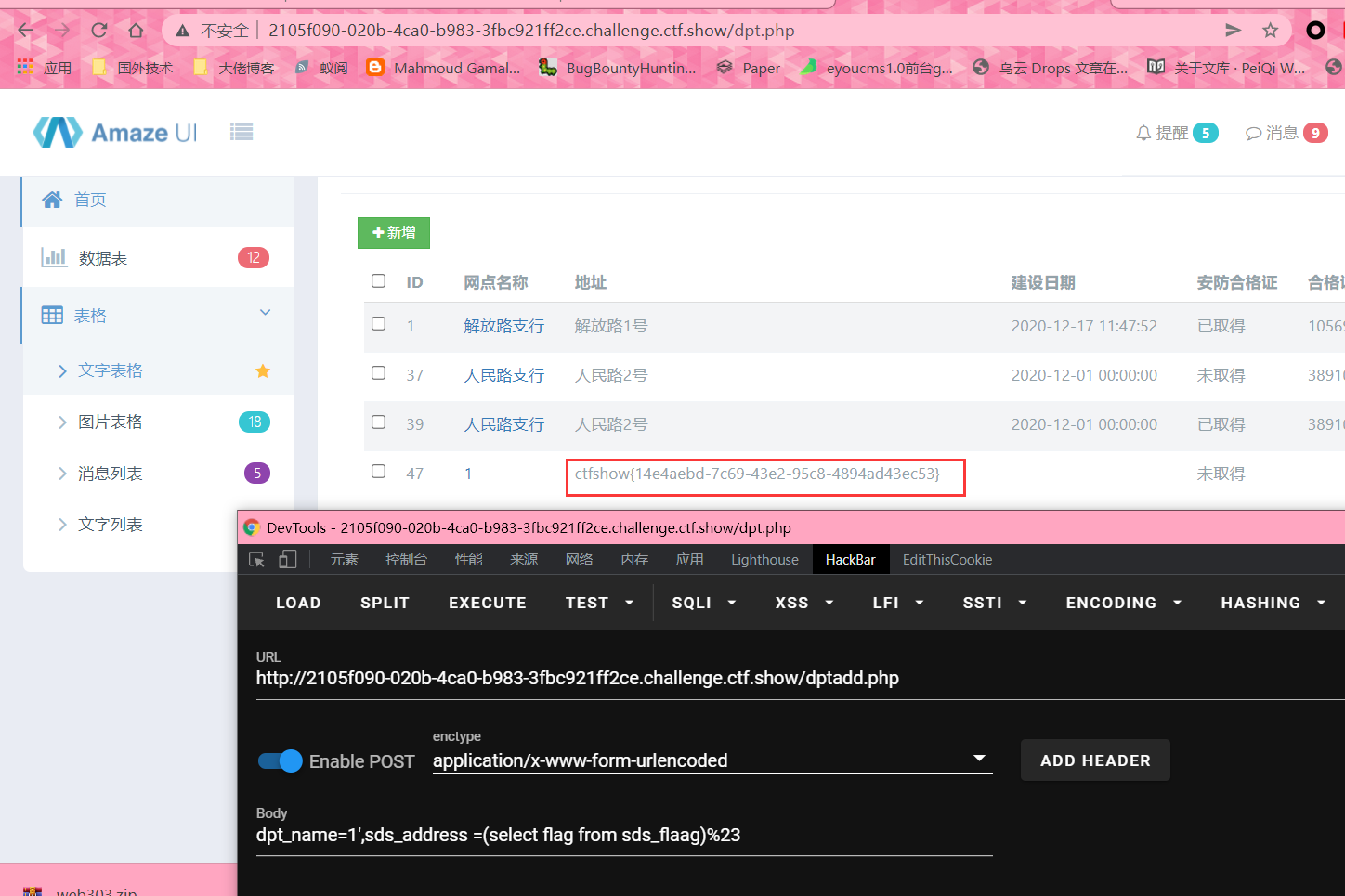Viewport: 1345px width, 896px height.
Task: Click the HackBar SPLIT button
Action: [x=385, y=603]
